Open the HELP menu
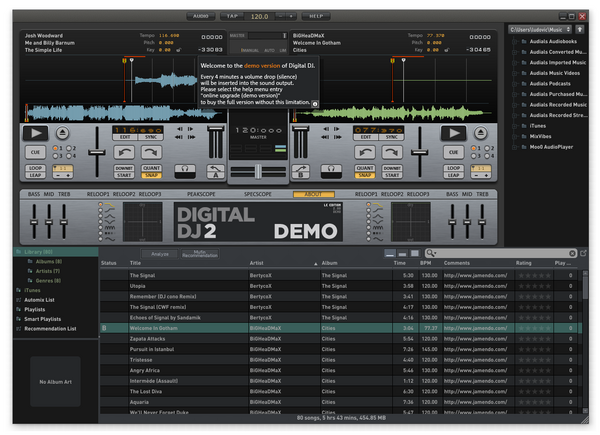Screen dimensions: 600x435 coord(316,16)
